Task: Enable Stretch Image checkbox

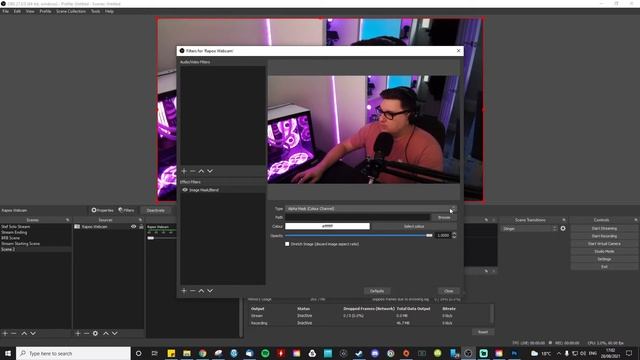Action: 287,244
